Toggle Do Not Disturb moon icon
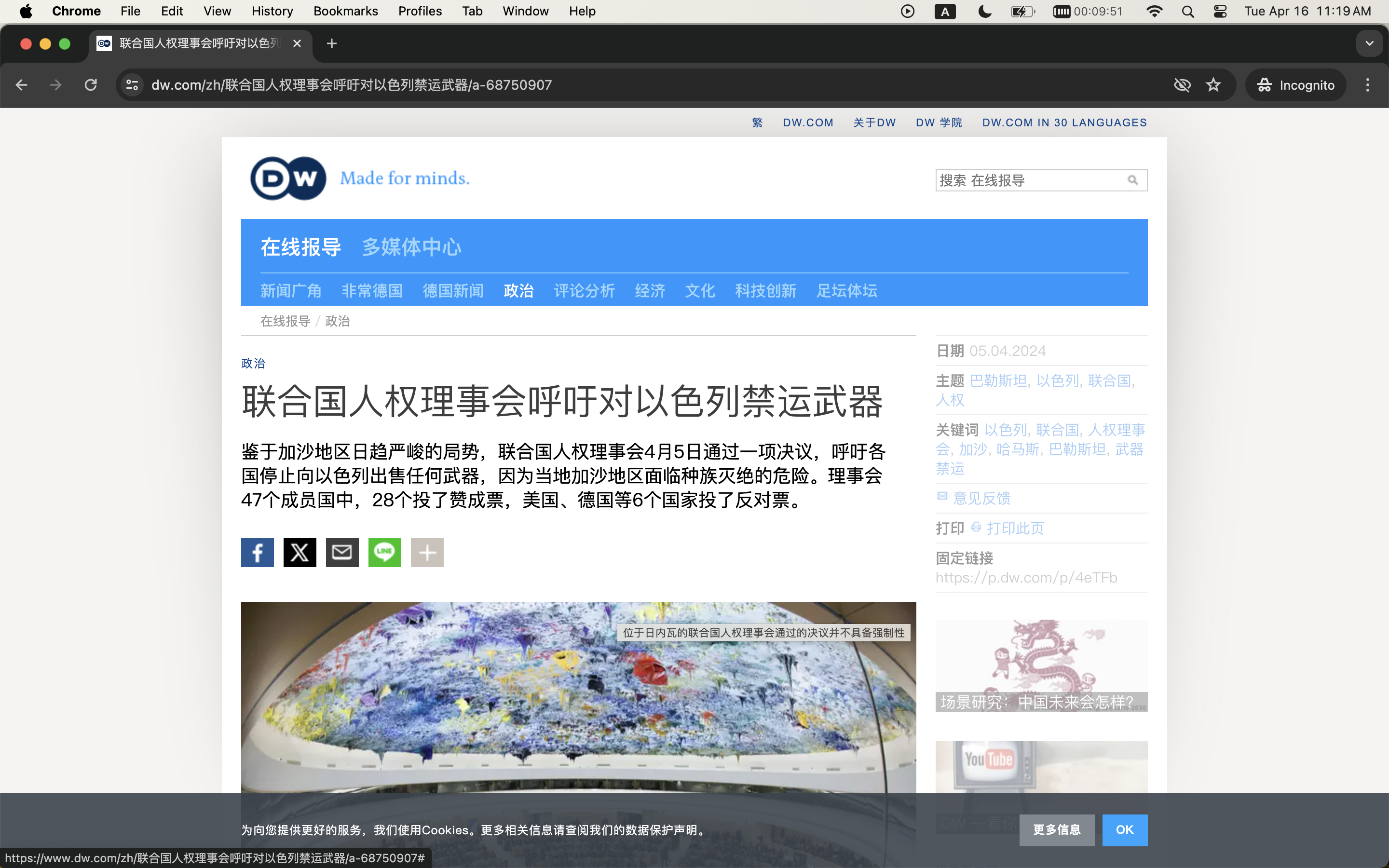This screenshot has height=868, width=1389. coord(984,11)
